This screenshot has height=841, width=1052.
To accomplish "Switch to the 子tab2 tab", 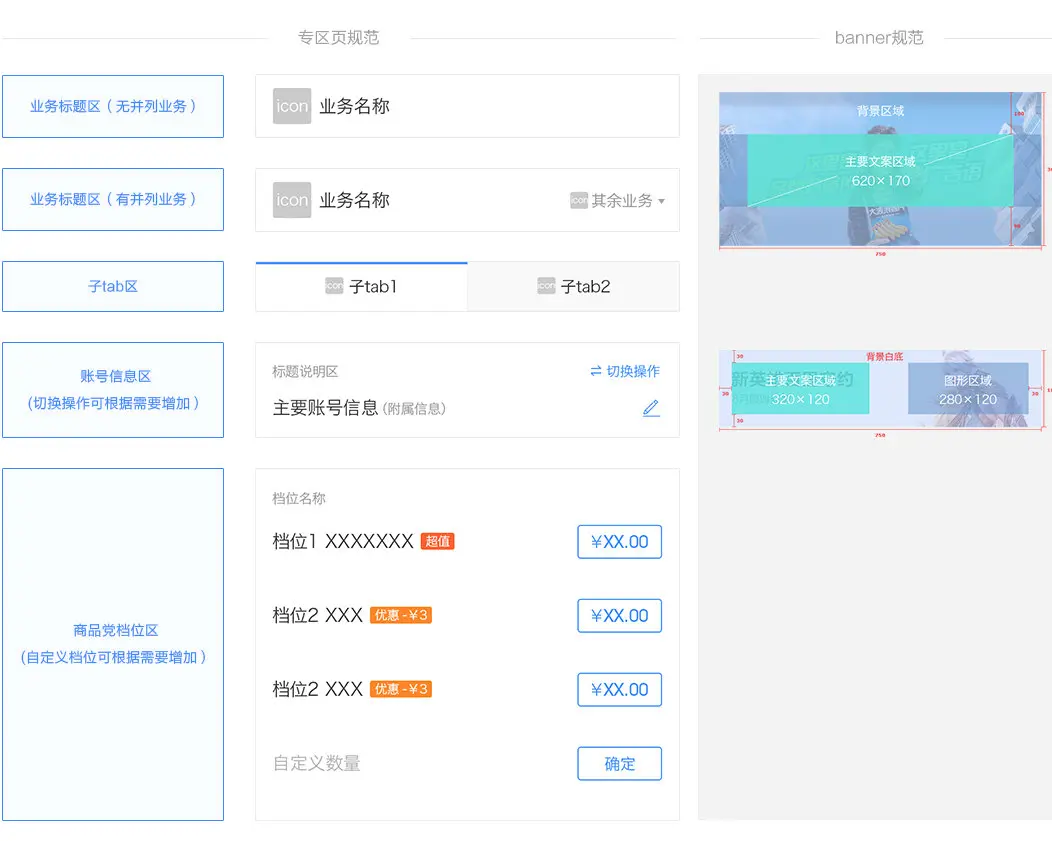I will coord(574,286).
